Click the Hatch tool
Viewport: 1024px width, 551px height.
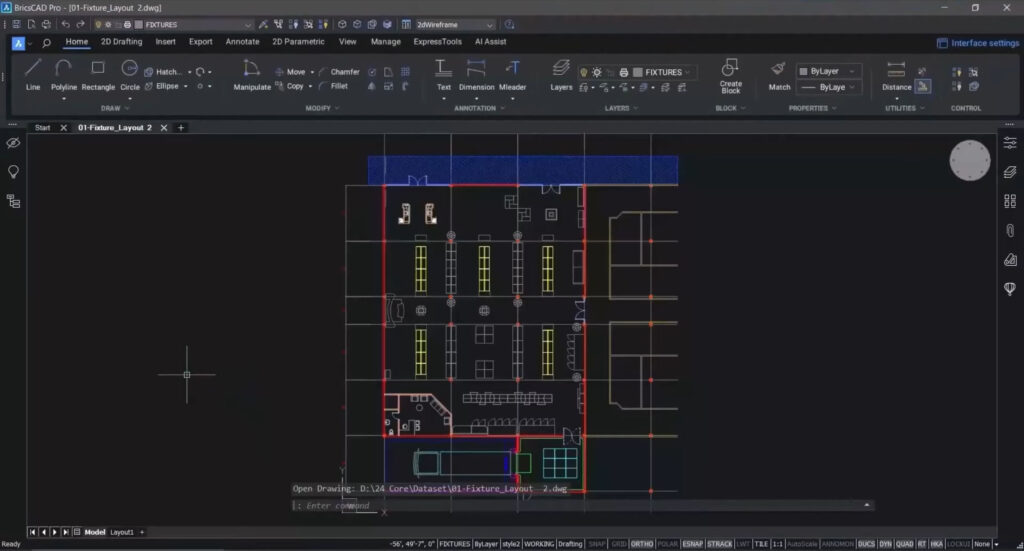click(x=163, y=72)
